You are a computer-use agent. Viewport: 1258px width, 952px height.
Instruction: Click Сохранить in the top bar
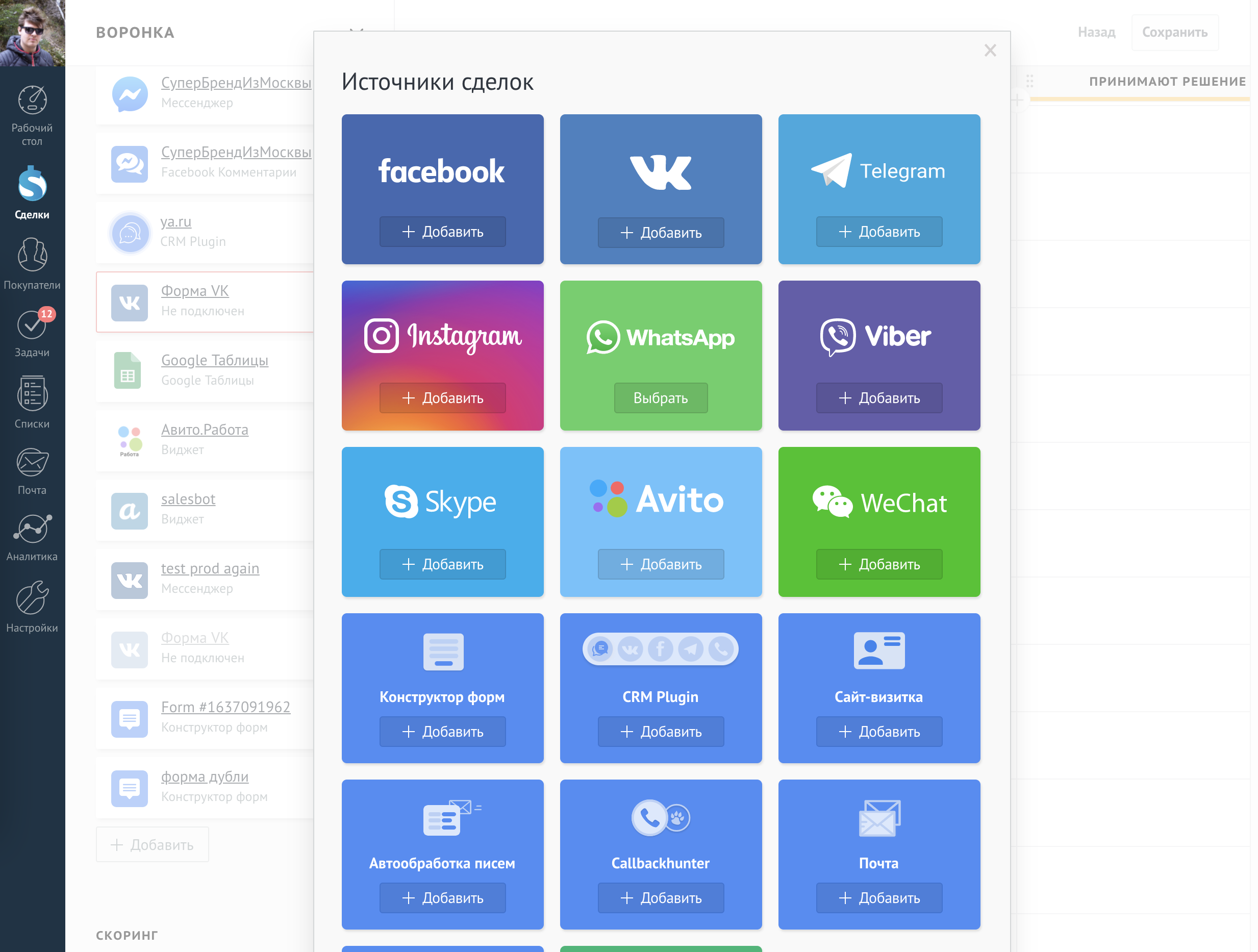point(1175,33)
